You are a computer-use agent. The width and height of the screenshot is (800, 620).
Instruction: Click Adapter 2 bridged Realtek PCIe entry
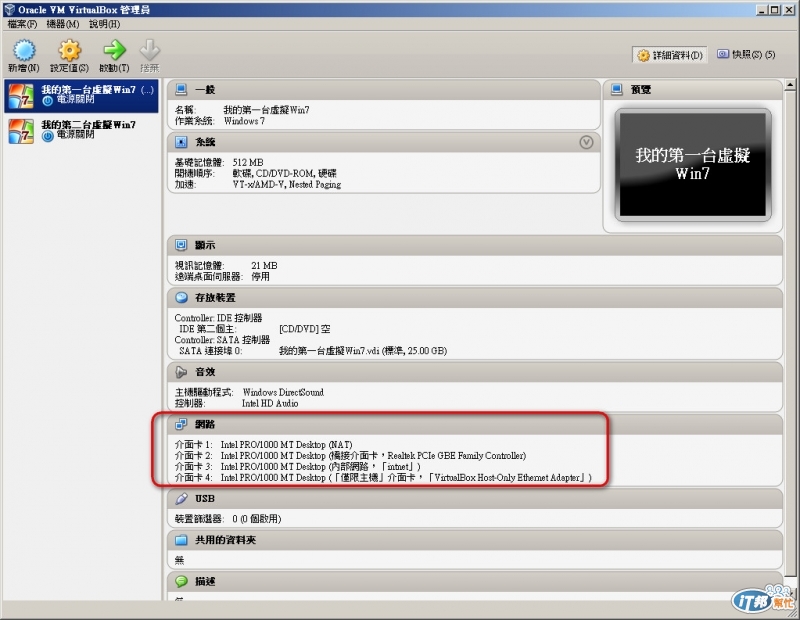[350, 456]
